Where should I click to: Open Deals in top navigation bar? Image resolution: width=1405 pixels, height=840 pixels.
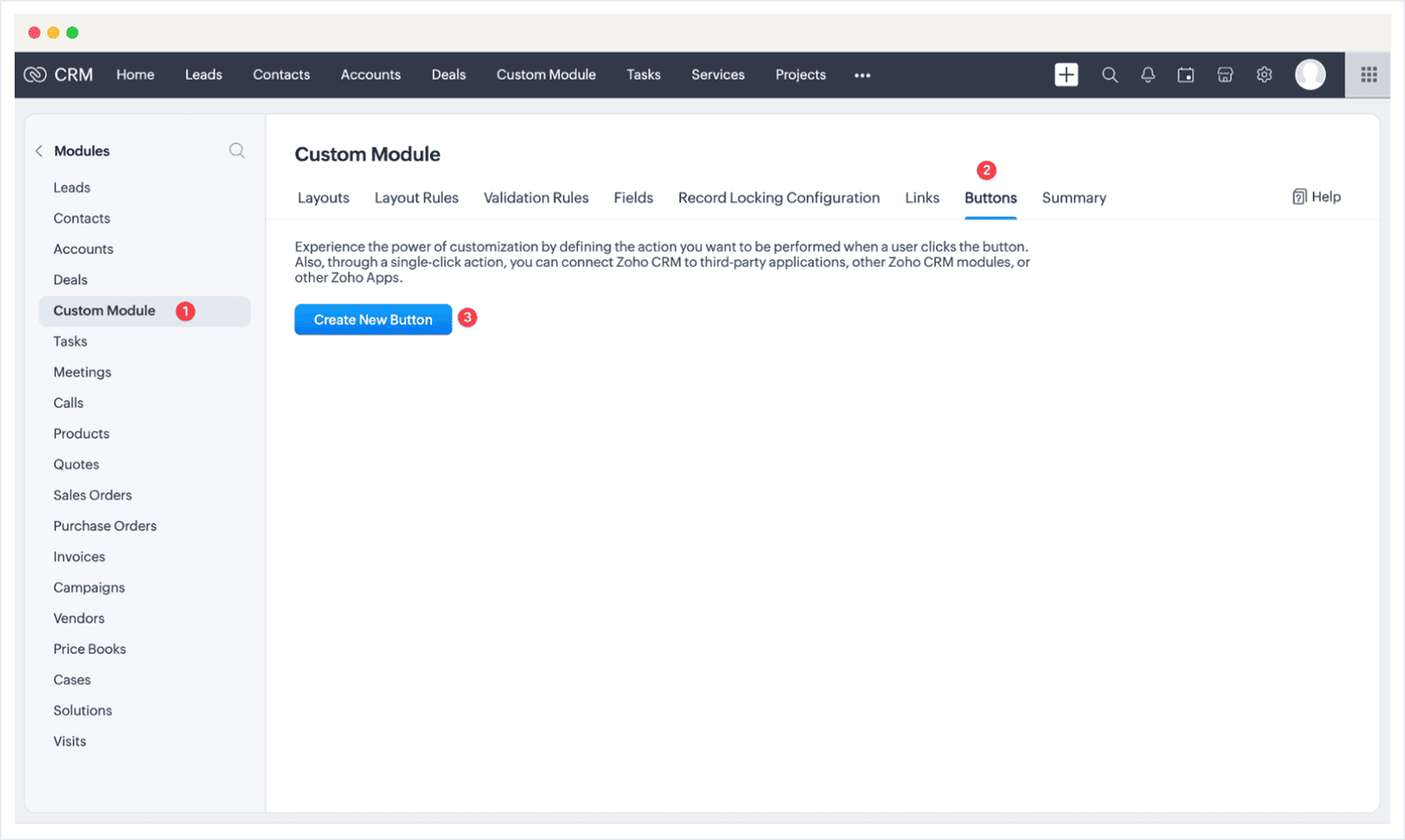click(449, 75)
